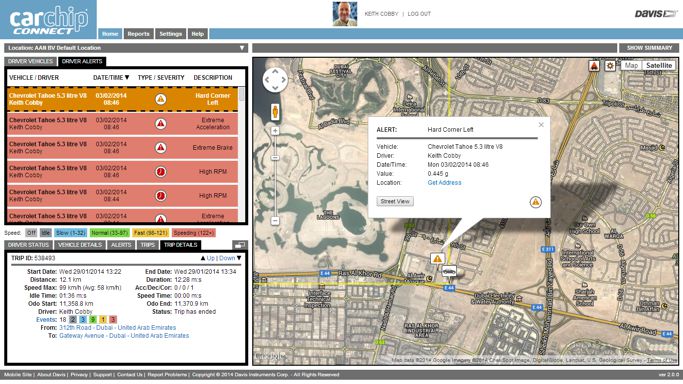Click the orange warning marker on map
Screen dimensions: 683x384
(437, 259)
